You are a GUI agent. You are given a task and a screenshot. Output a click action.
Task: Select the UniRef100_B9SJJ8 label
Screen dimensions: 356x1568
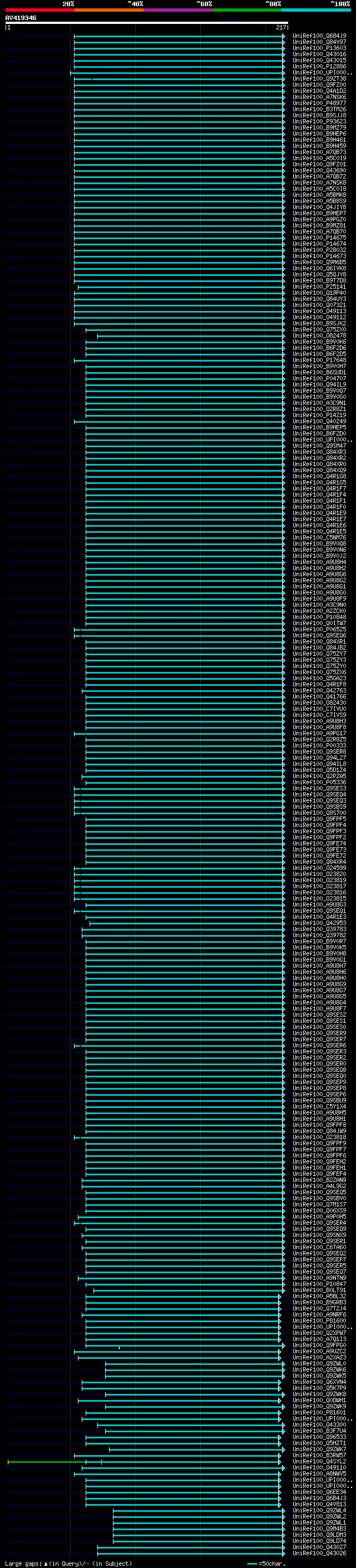319,115
